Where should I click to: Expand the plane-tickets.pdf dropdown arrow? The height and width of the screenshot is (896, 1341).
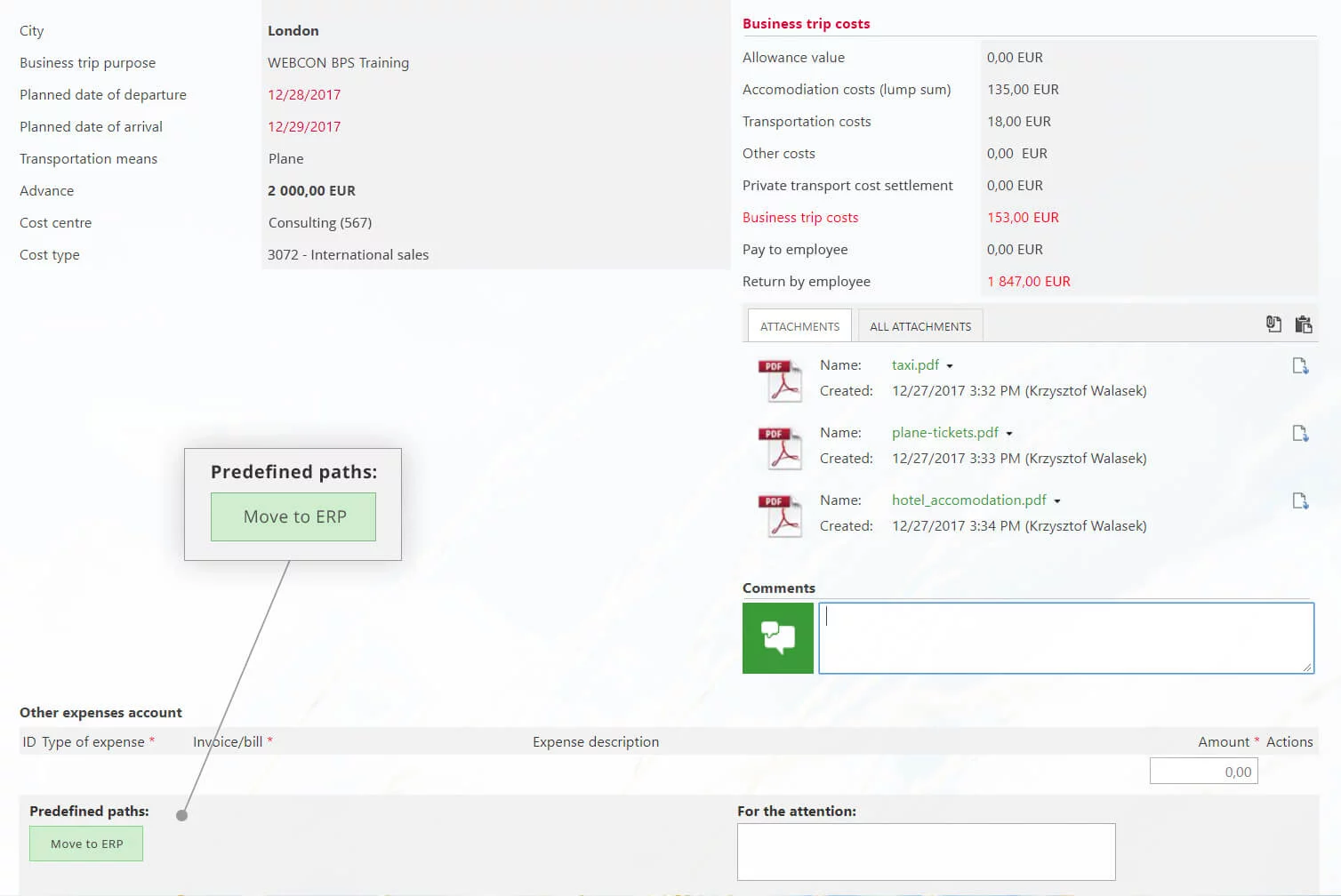pos(1009,434)
